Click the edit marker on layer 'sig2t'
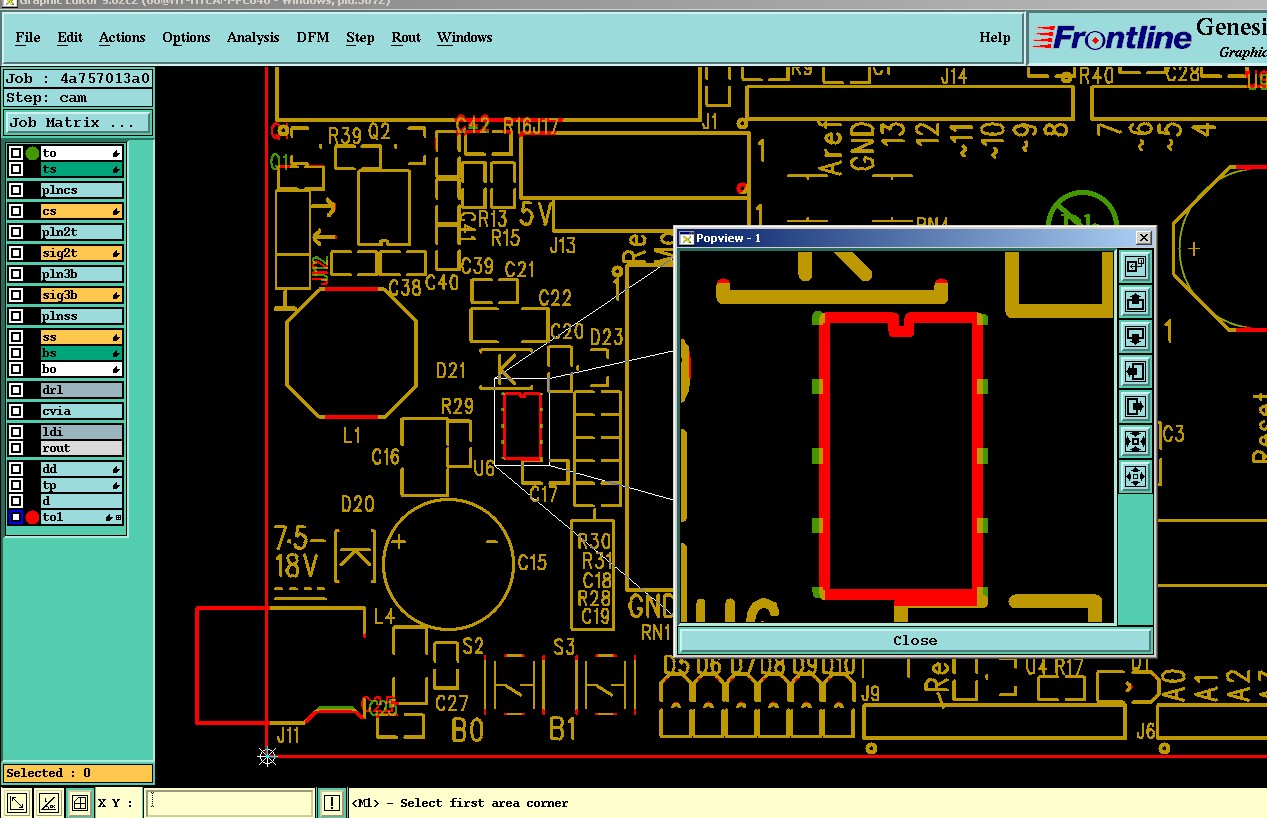 (x=117, y=253)
